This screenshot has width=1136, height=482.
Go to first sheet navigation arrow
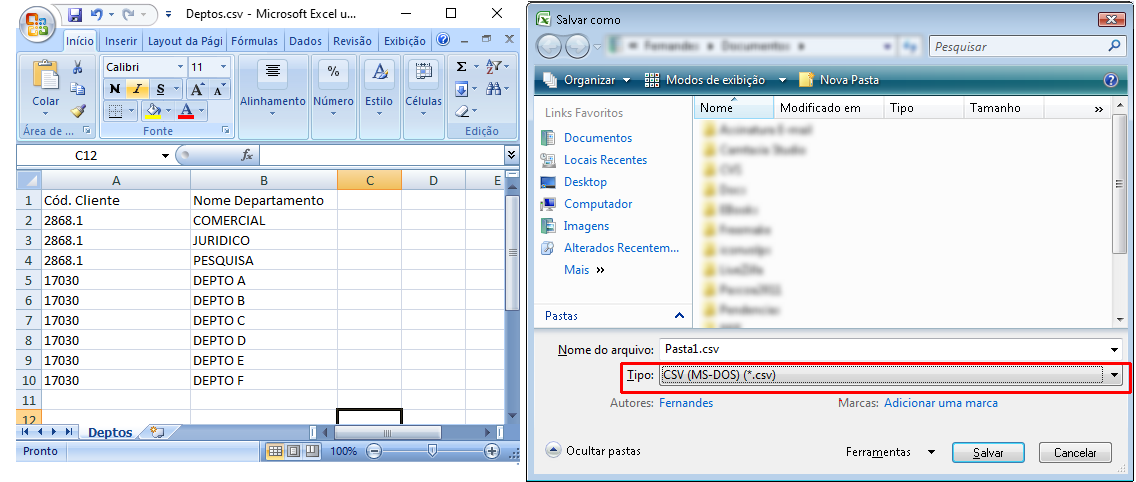pyautogui.click(x=26, y=432)
